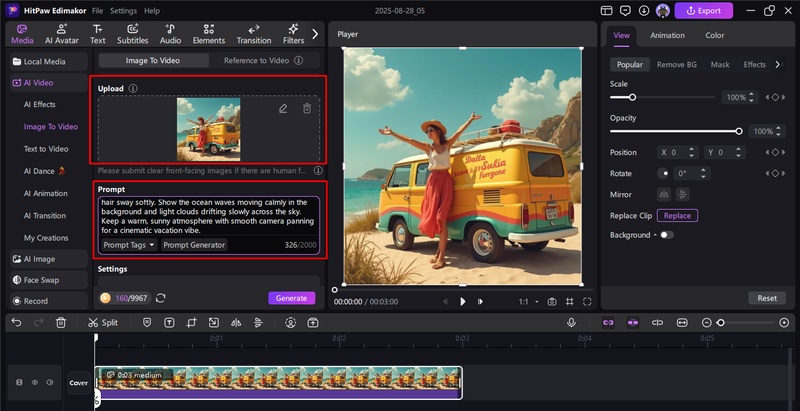Click the uploaded beach van thumbnail
This screenshot has width=800, height=411.
tap(209, 130)
